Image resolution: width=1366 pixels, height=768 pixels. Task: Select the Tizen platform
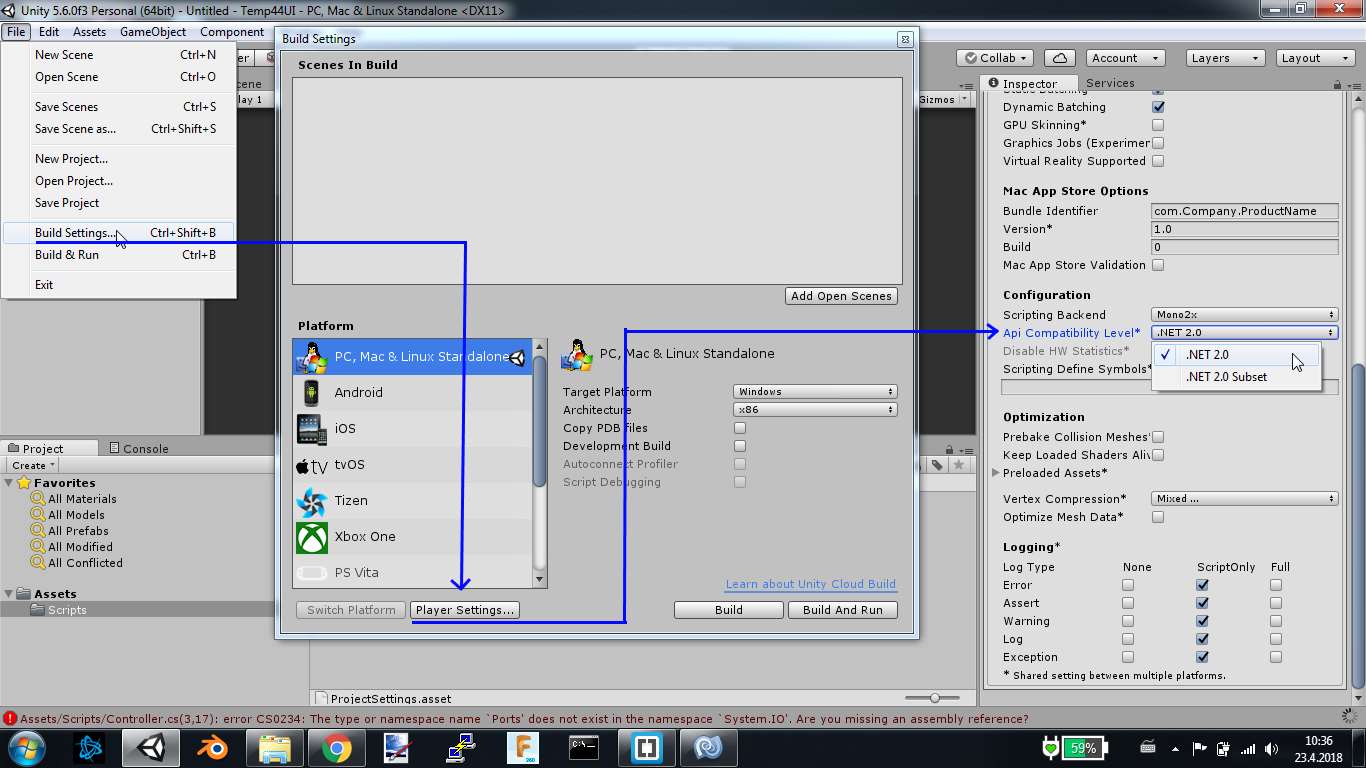pos(413,500)
